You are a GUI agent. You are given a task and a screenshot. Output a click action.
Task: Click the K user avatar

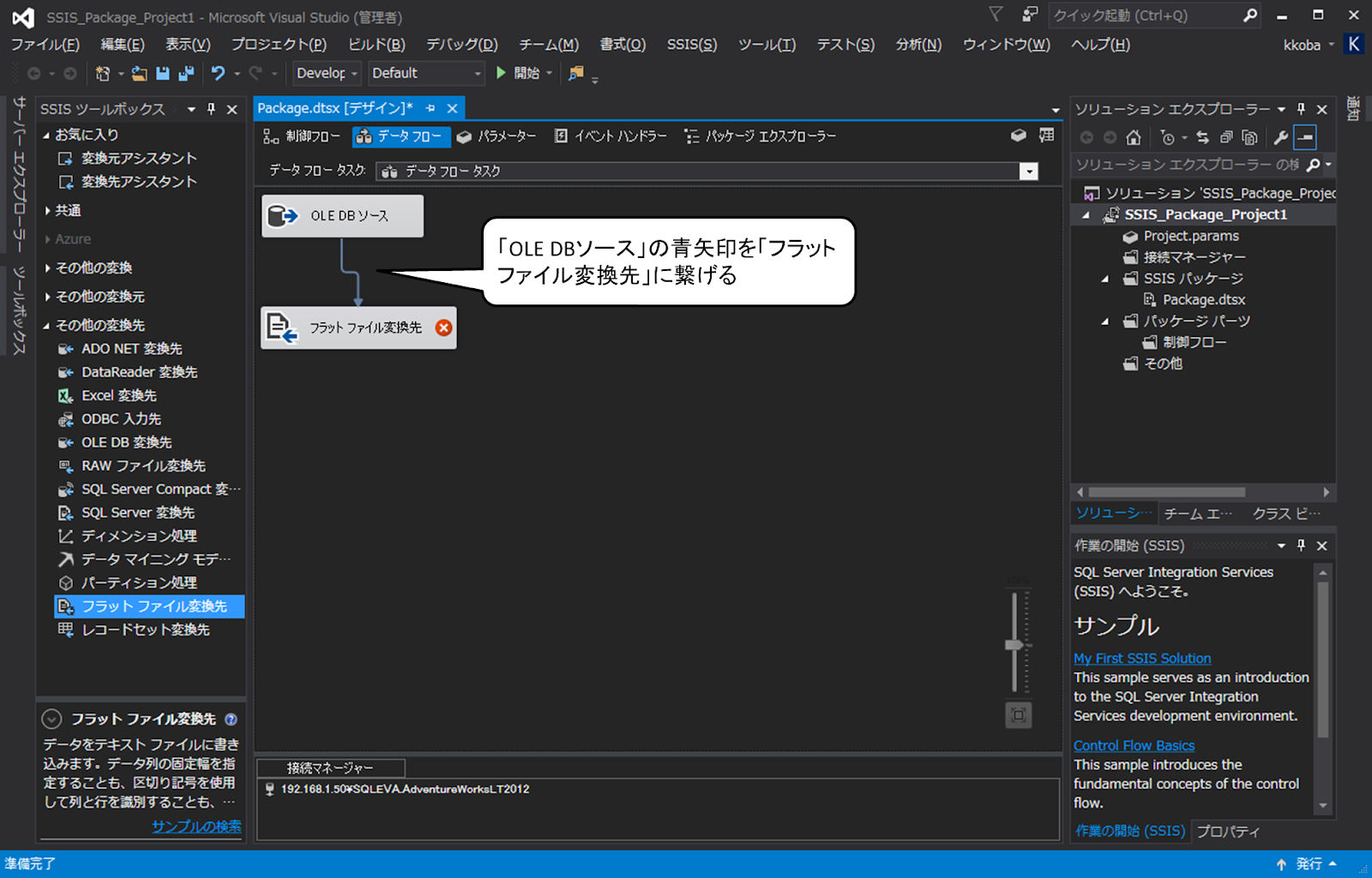[x=1353, y=45]
